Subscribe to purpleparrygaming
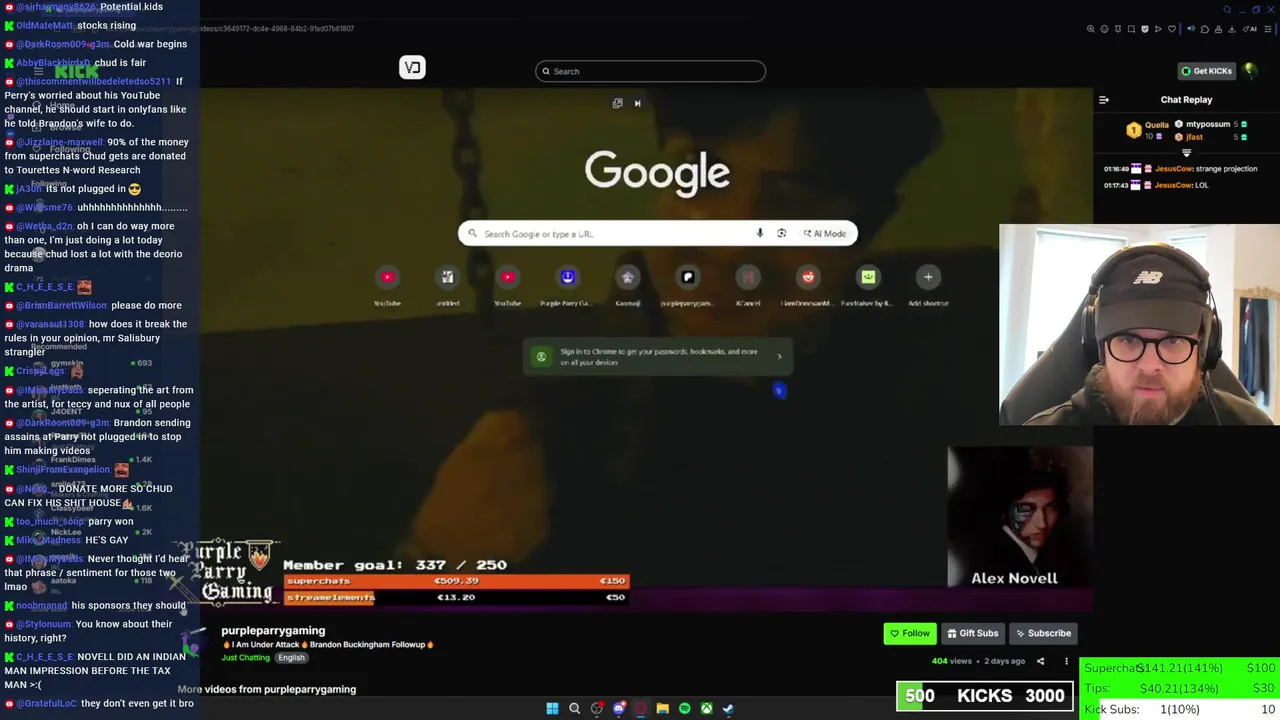The width and height of the screenshot is (1280, 720). (1043, 633)
